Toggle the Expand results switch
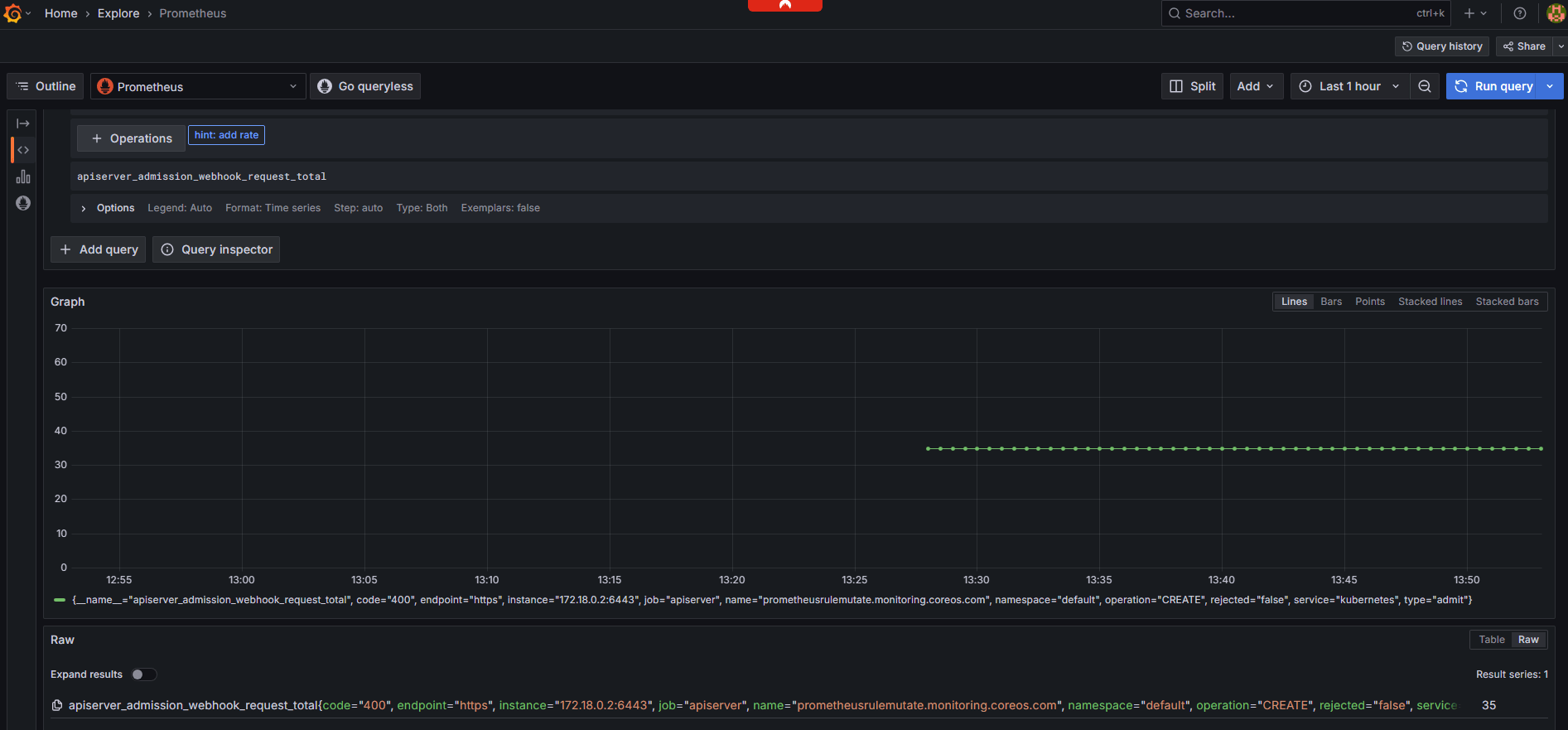This screenshot has width=1568, height=730. [x=144, y=674]
